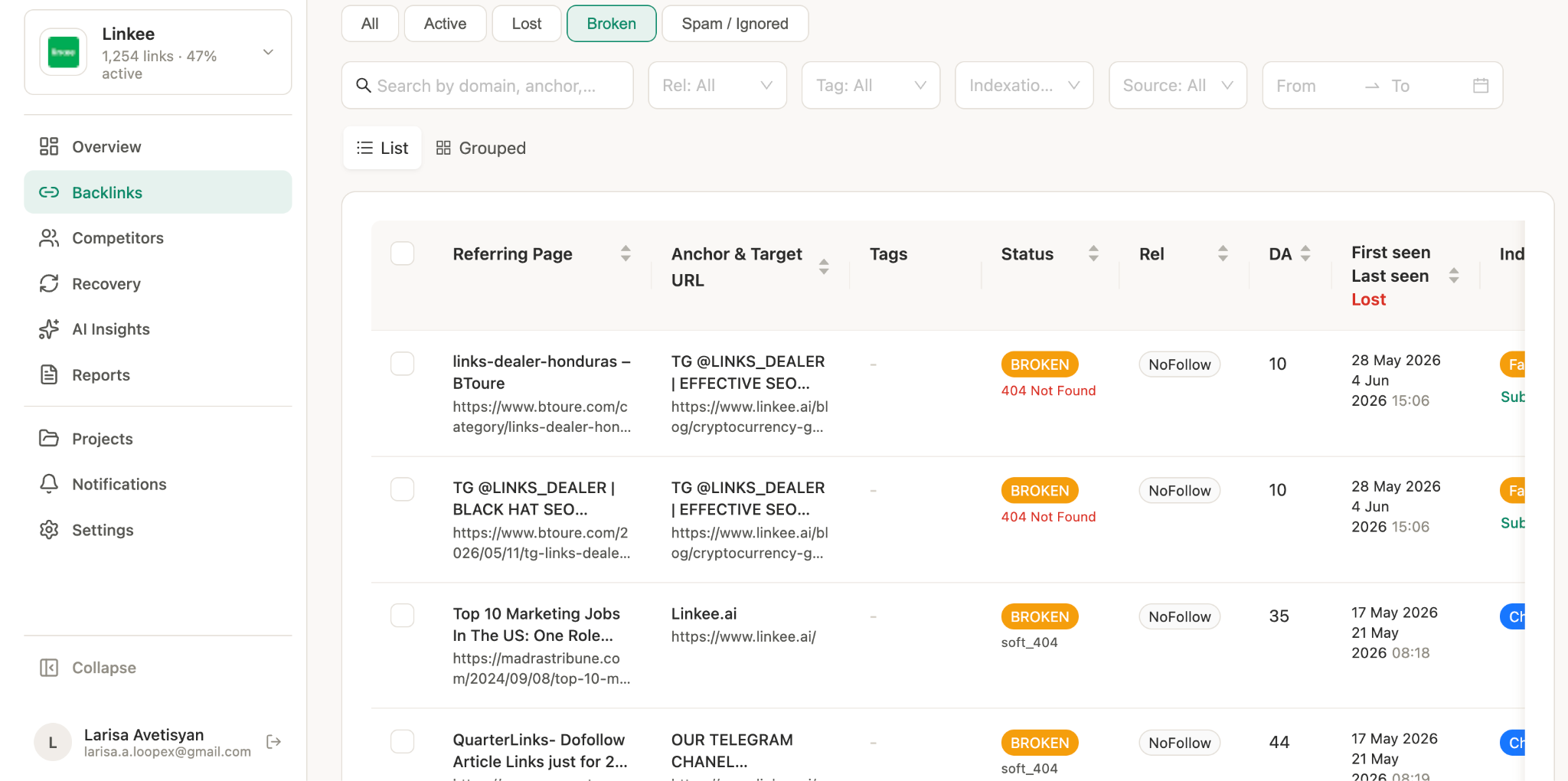Click the Linkee project logo
Image resolution: width=1568 pixels, height=781 pixels.
tap(64, 52)
